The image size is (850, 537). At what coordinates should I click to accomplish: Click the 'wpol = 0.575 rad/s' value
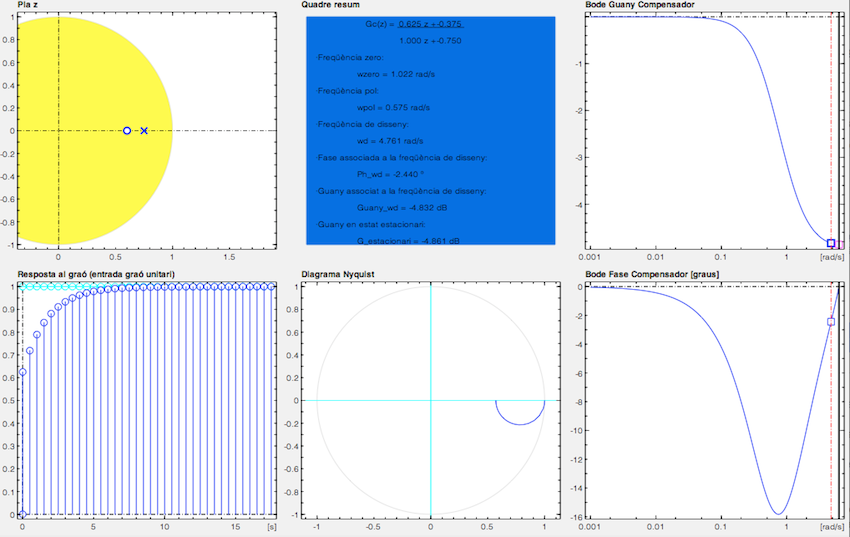394,108
